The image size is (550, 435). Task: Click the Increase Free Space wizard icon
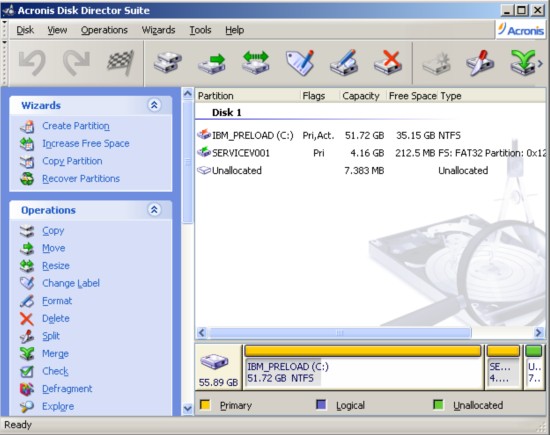27,144
